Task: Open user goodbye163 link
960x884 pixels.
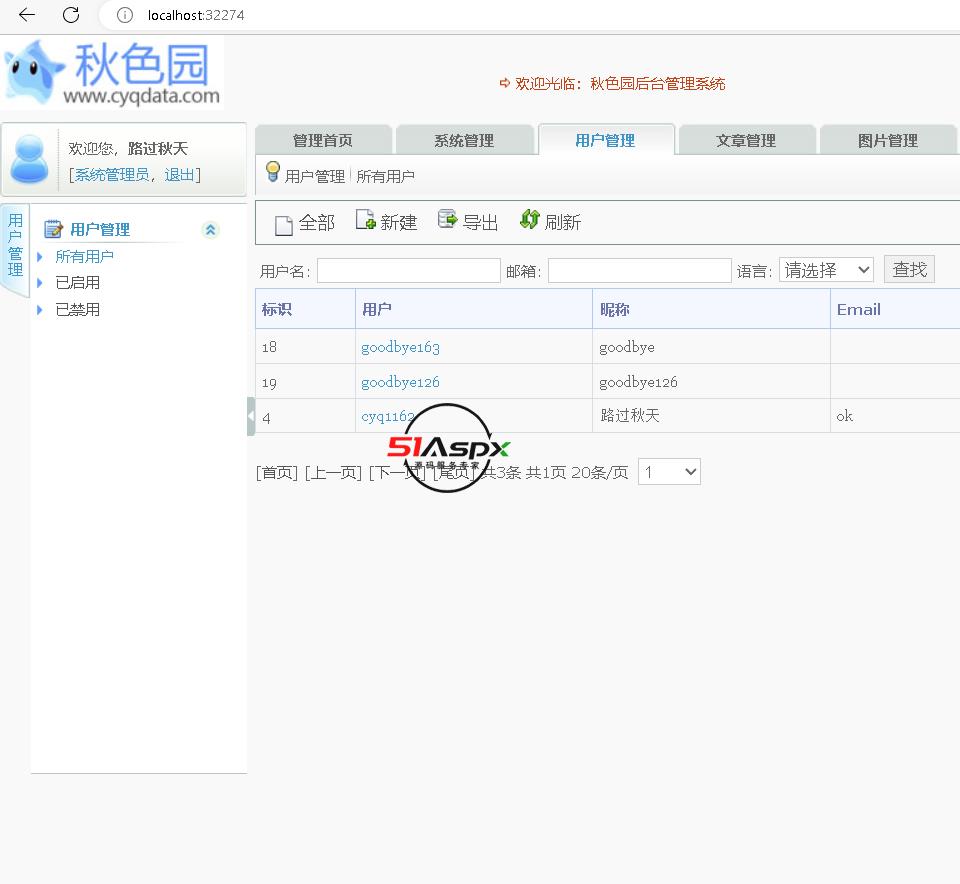Action: (400, 347)
